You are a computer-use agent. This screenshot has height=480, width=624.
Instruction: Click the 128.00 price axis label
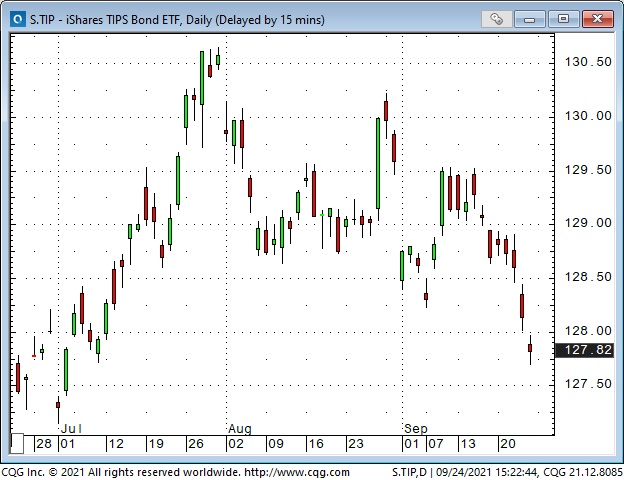588,331
